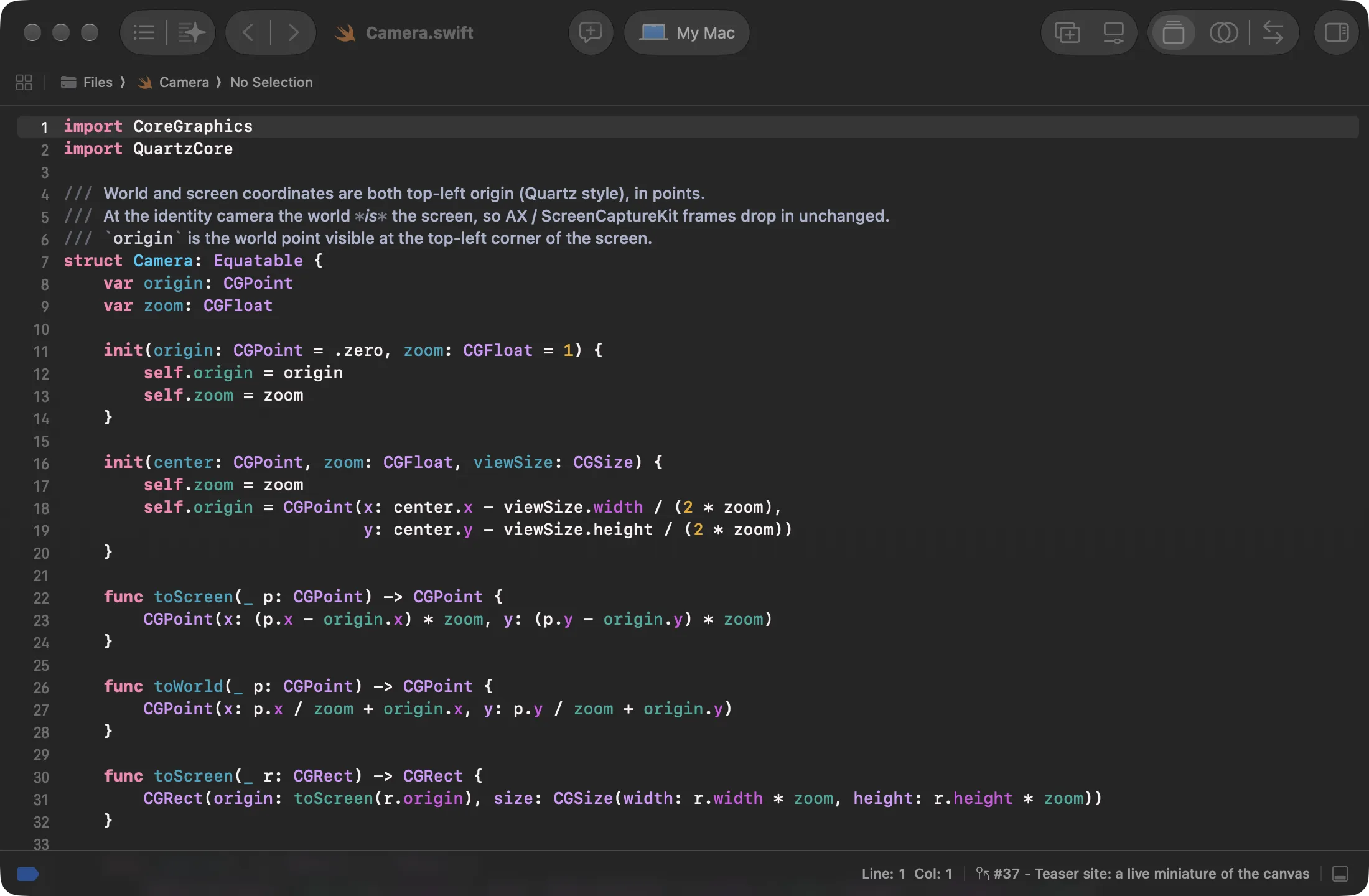Click 'import QuartzCore' on line 2

click(148, 149)
